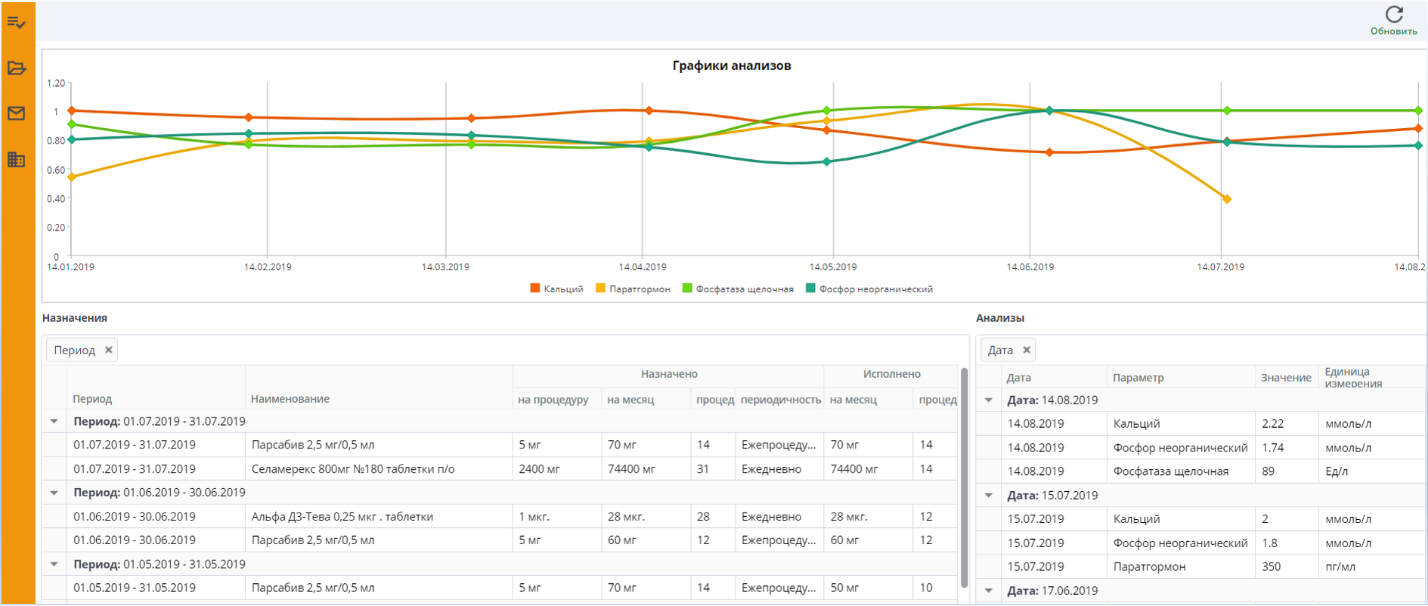Click the Обновить refresh icon

tap(1393, 14)
